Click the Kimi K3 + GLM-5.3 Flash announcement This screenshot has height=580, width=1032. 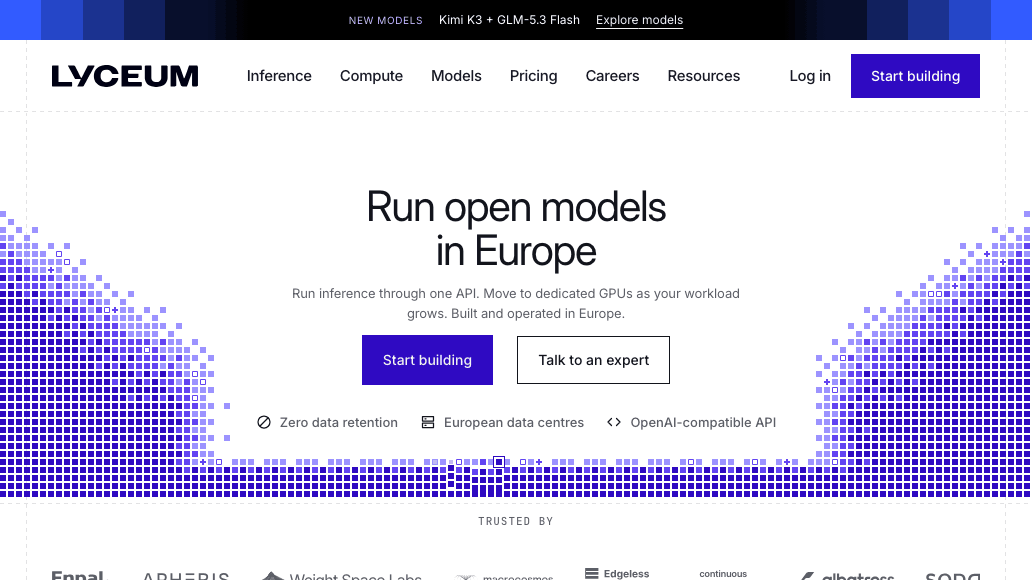click(x=509, y=20)
